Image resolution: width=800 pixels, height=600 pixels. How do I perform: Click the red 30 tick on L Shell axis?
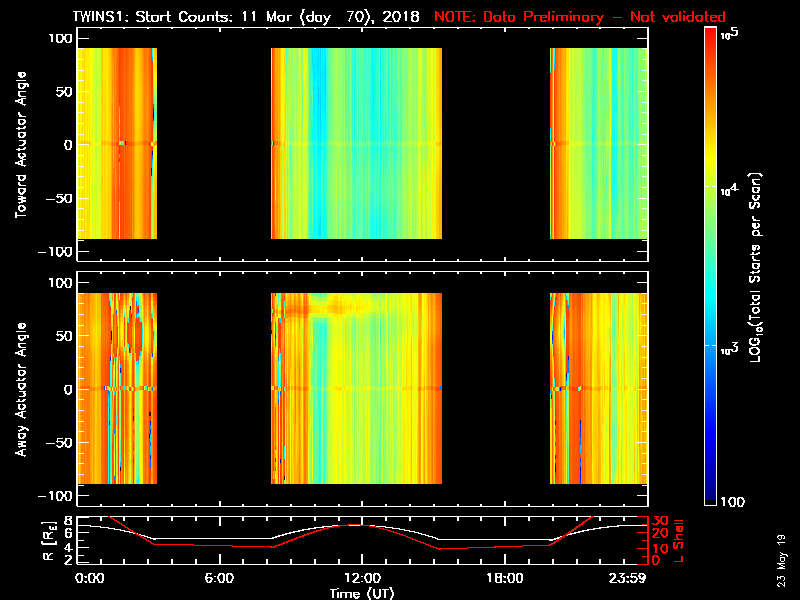pos(660,521)
